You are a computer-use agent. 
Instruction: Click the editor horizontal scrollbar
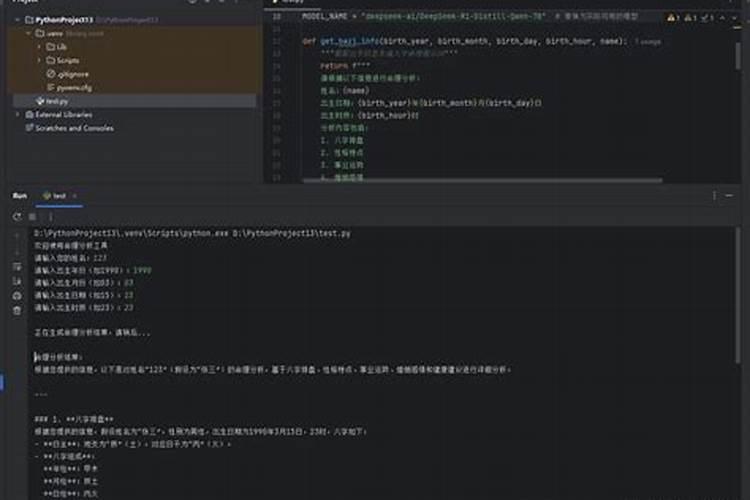pos(482,180)
